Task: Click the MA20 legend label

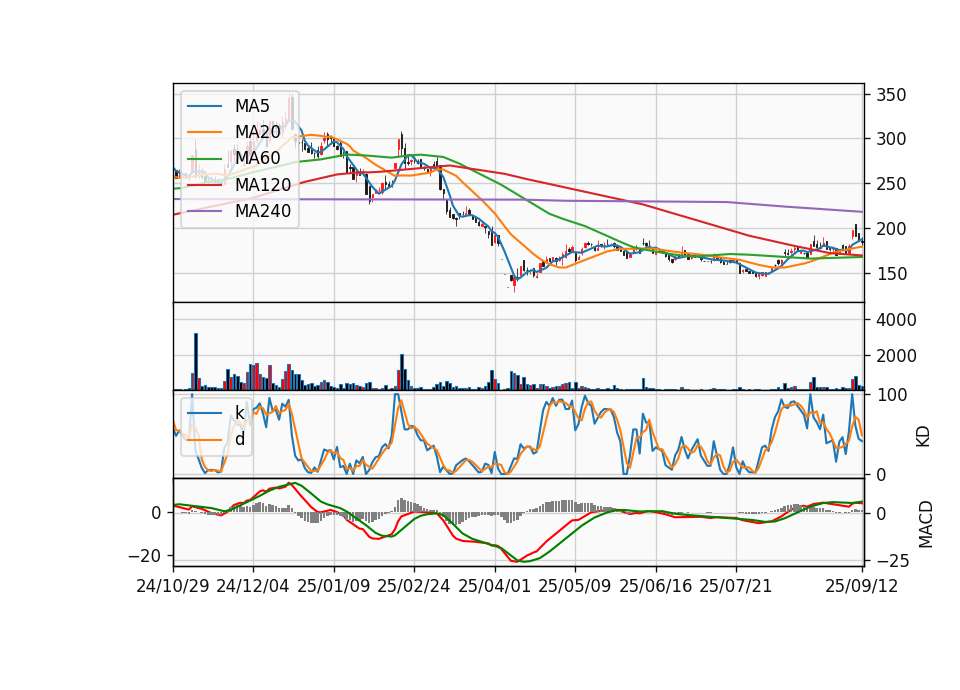Action: pos(257,132)
